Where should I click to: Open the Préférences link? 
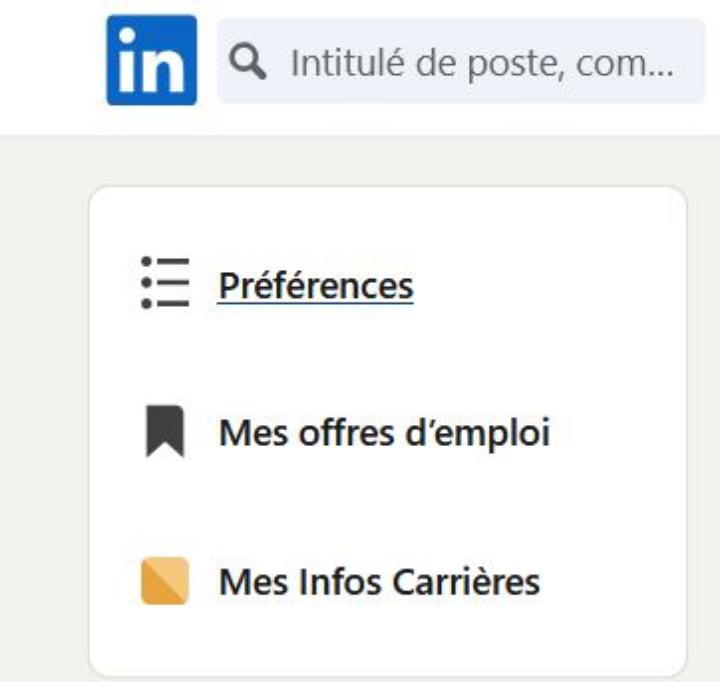(316, 285)
